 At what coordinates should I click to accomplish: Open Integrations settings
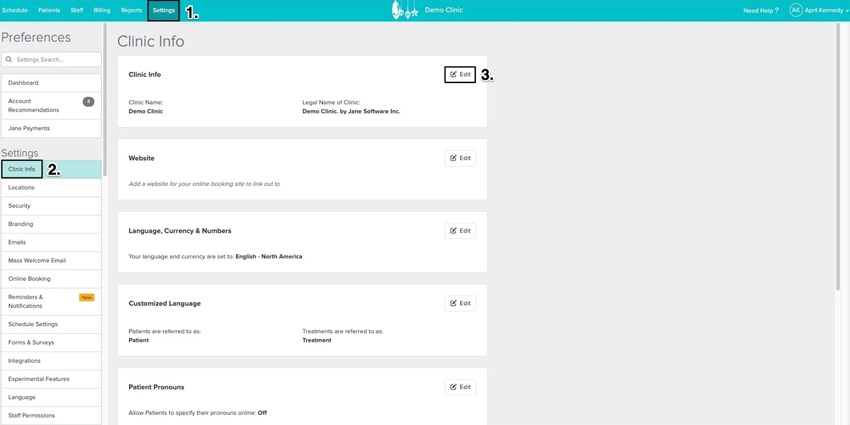click(51, 360)
